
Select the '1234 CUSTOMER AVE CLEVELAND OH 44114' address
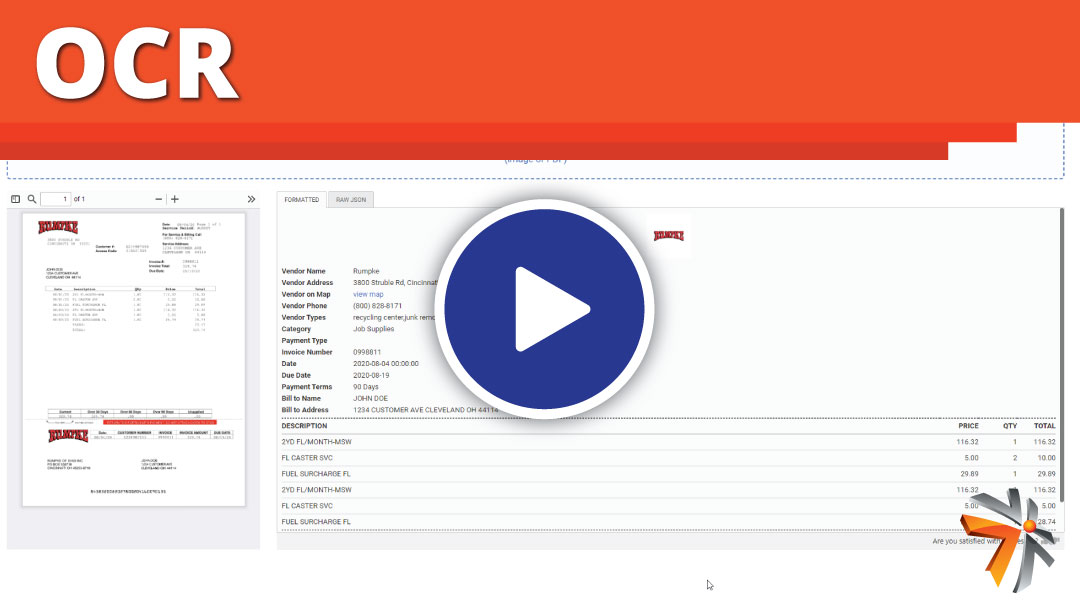pyautogui.click(x=425, y=410)
